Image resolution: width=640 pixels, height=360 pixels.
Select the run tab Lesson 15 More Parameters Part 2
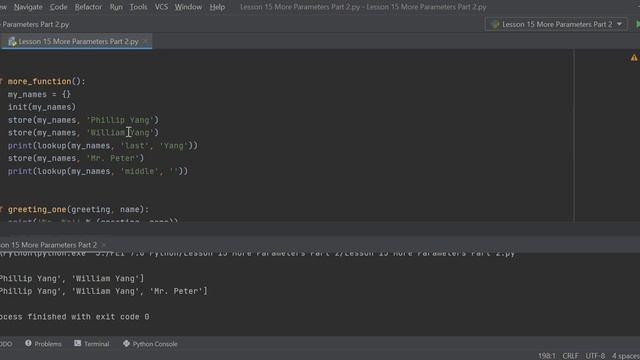click(48, 245)
